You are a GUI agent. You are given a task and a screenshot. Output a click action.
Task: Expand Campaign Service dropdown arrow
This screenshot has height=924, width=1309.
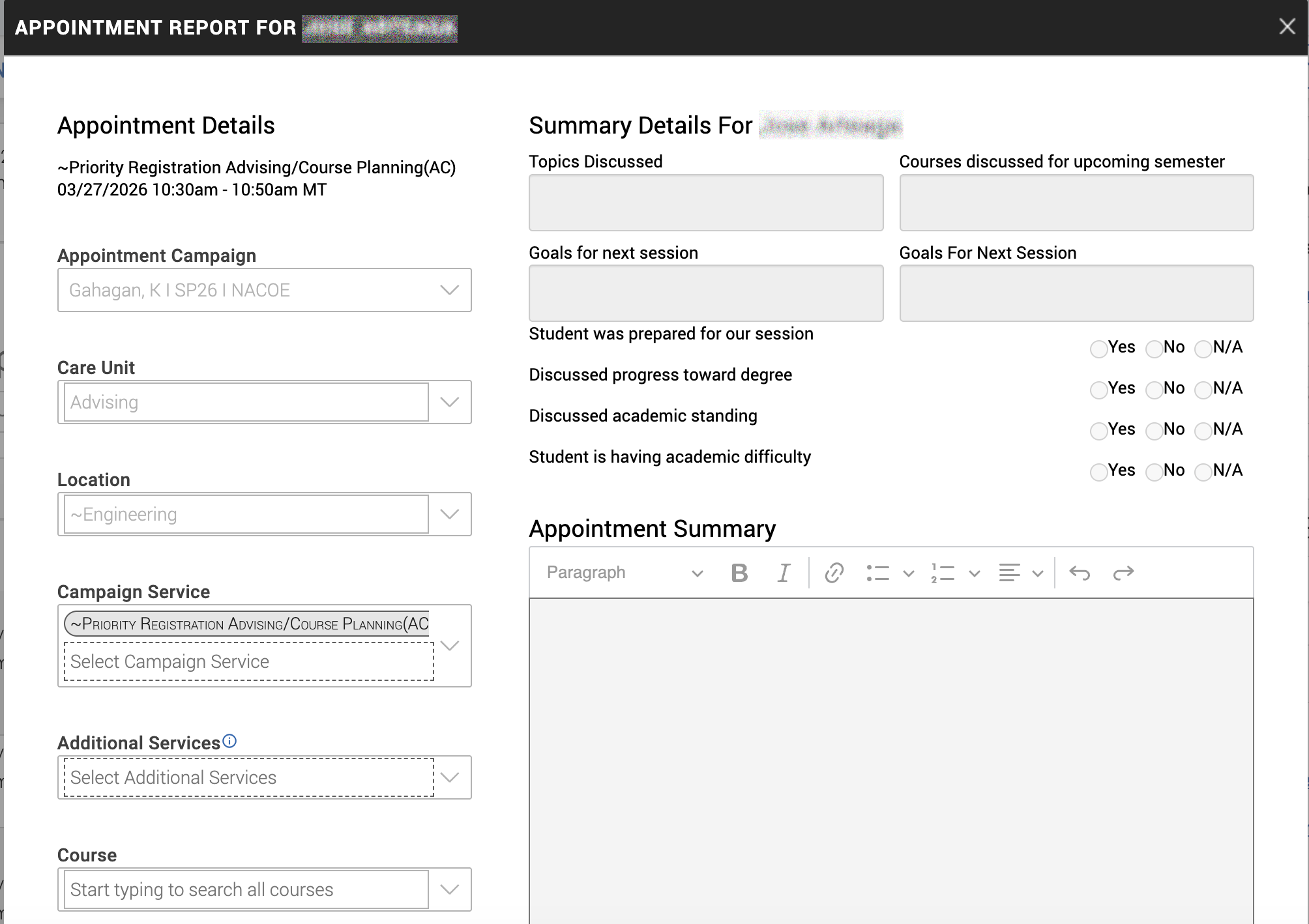pos(450,646)
